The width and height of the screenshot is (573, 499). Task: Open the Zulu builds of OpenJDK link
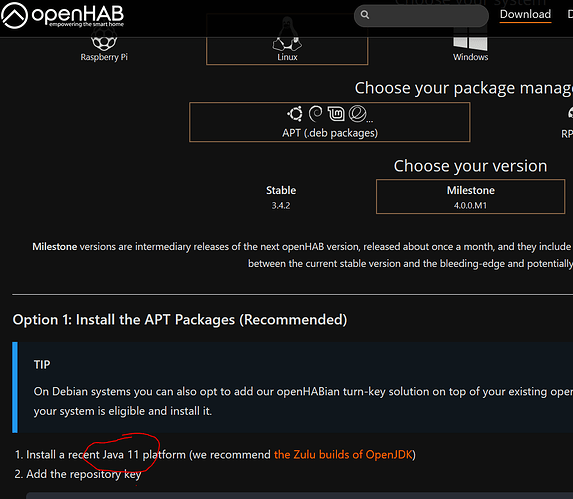[x=343, y=454]
